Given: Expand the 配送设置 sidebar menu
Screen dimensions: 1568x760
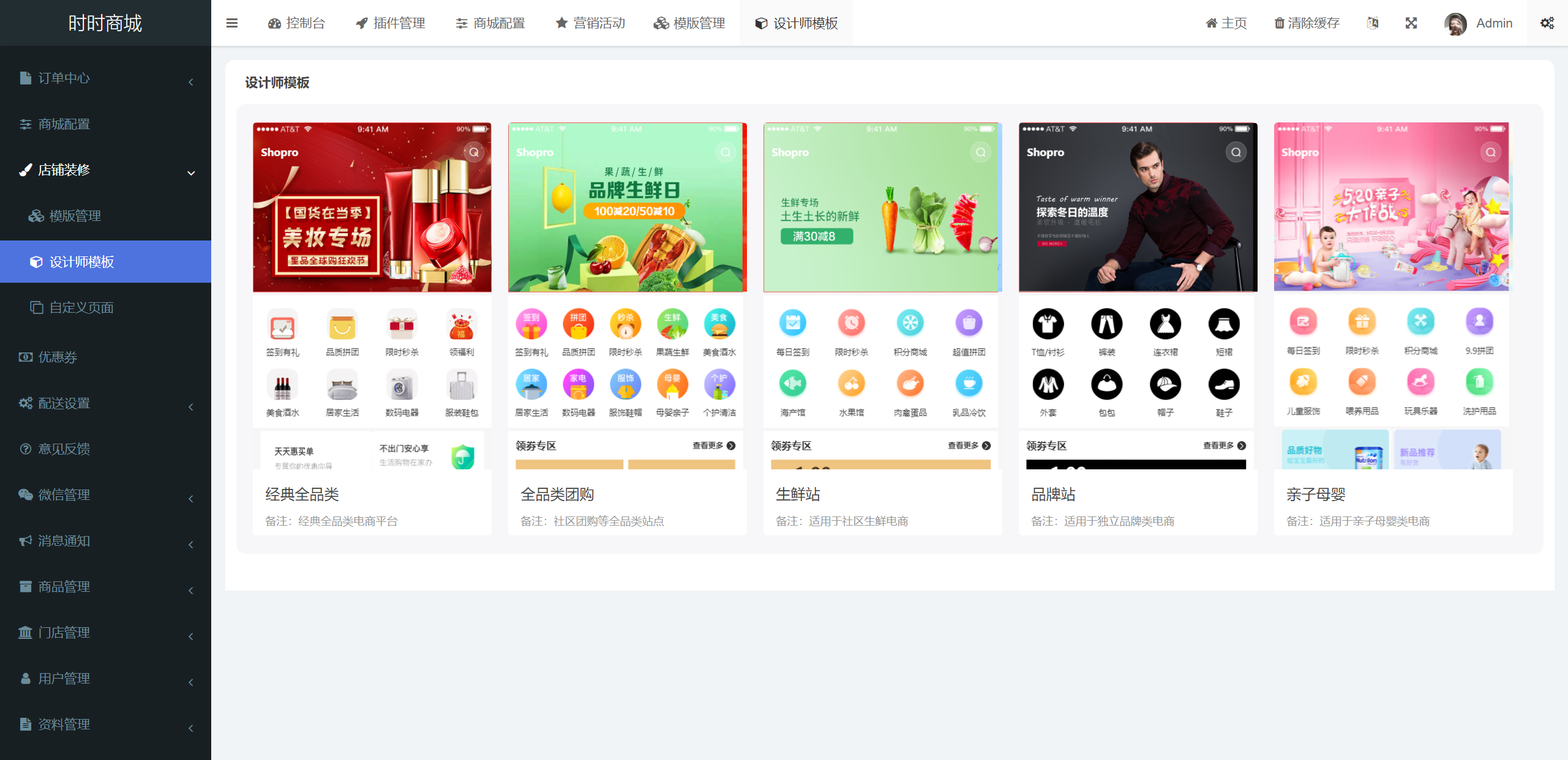Looking at the screenshot, I should (x=105, y=403).
